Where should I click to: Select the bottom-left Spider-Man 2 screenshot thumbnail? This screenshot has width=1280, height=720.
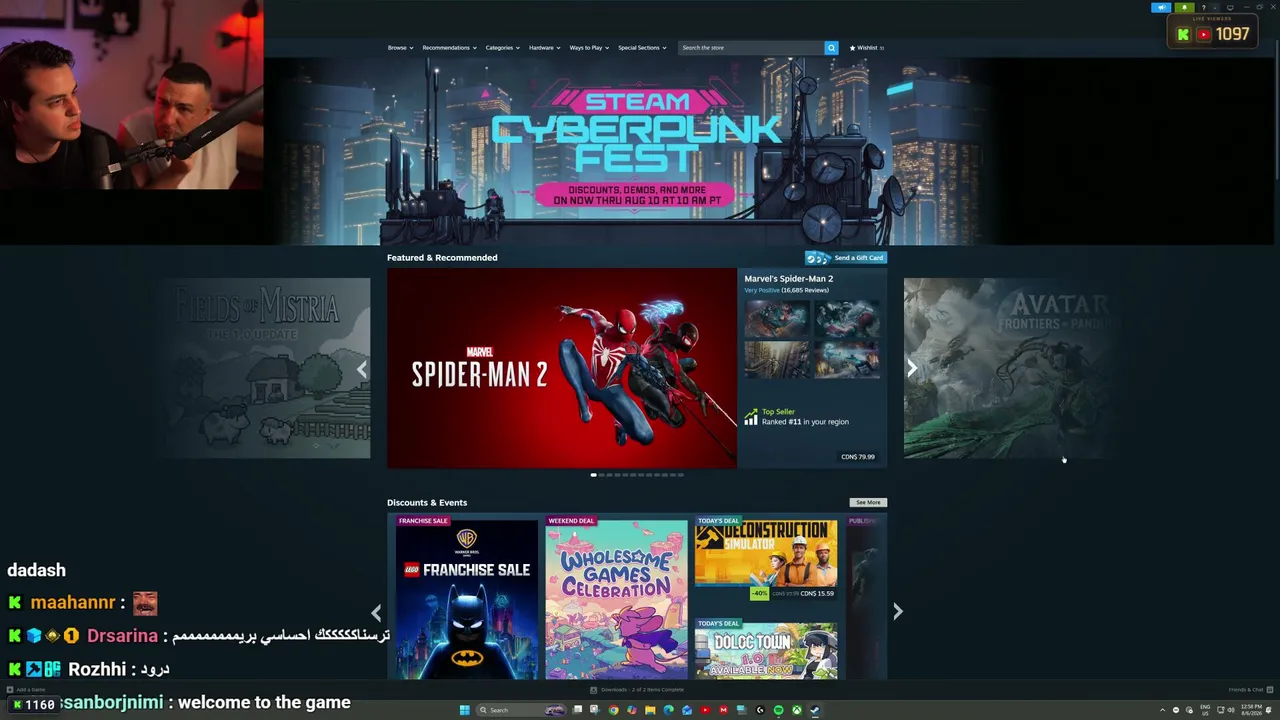click(x=776, y=360)
